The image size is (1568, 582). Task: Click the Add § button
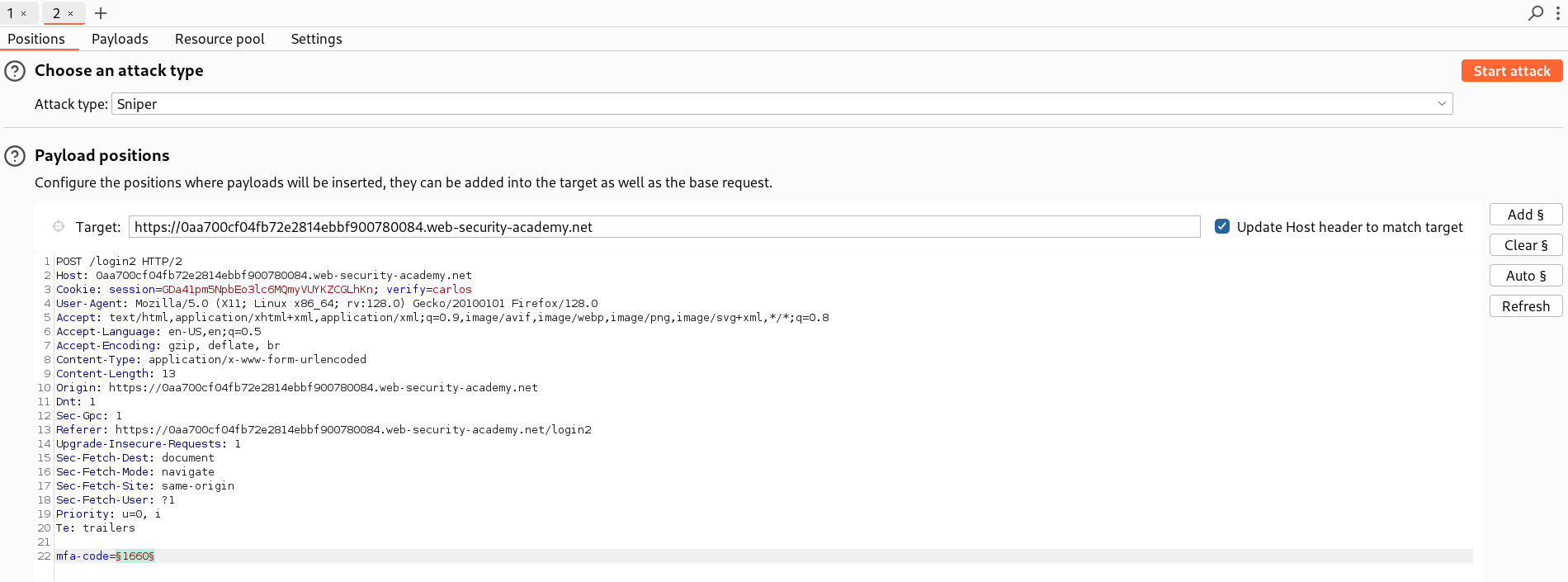point(1525,215)
